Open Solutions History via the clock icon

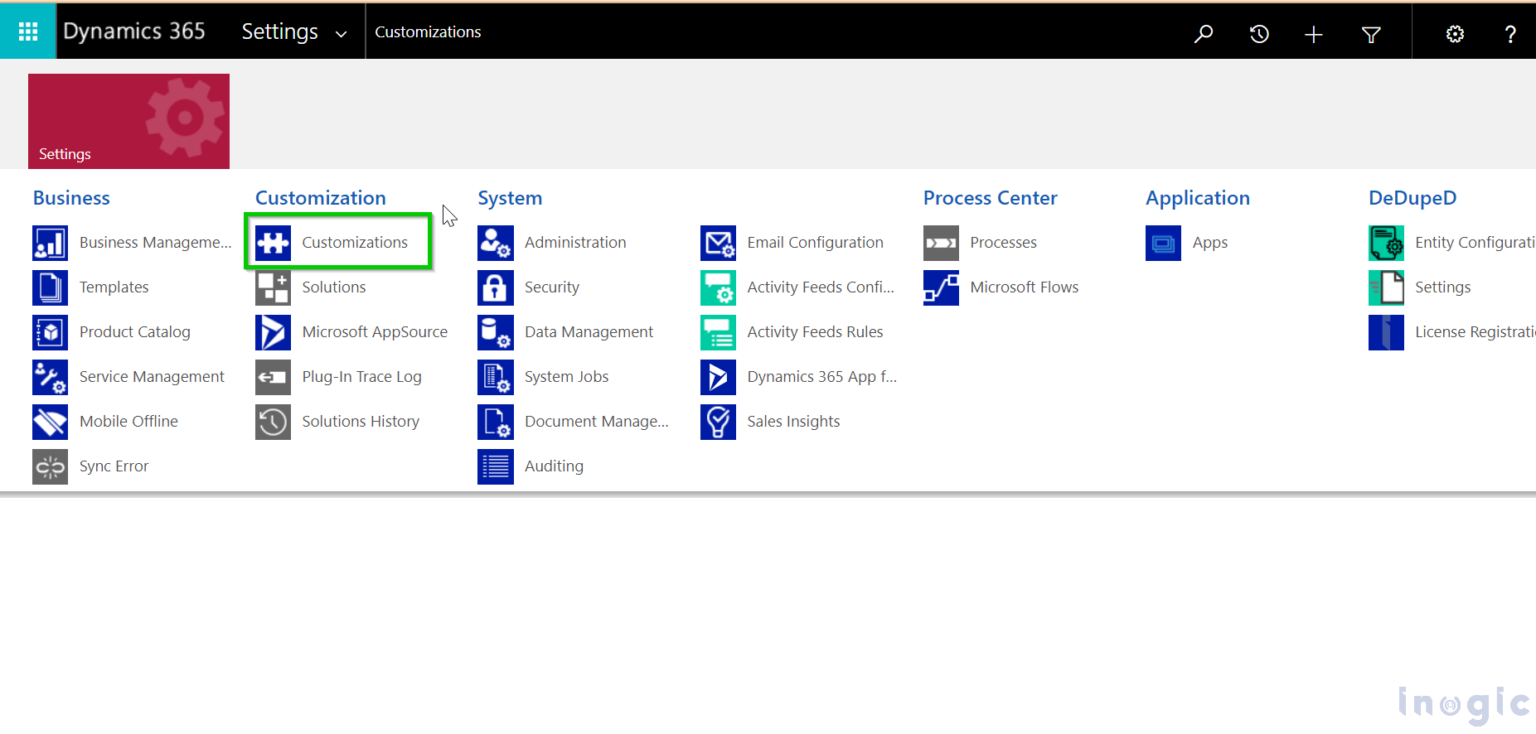pyautogui.click(x=273, y=421)
